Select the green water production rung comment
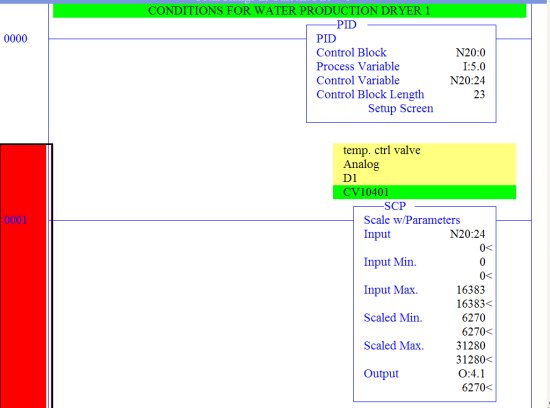This screenshot has height=408, width=550. pos(289,11)
